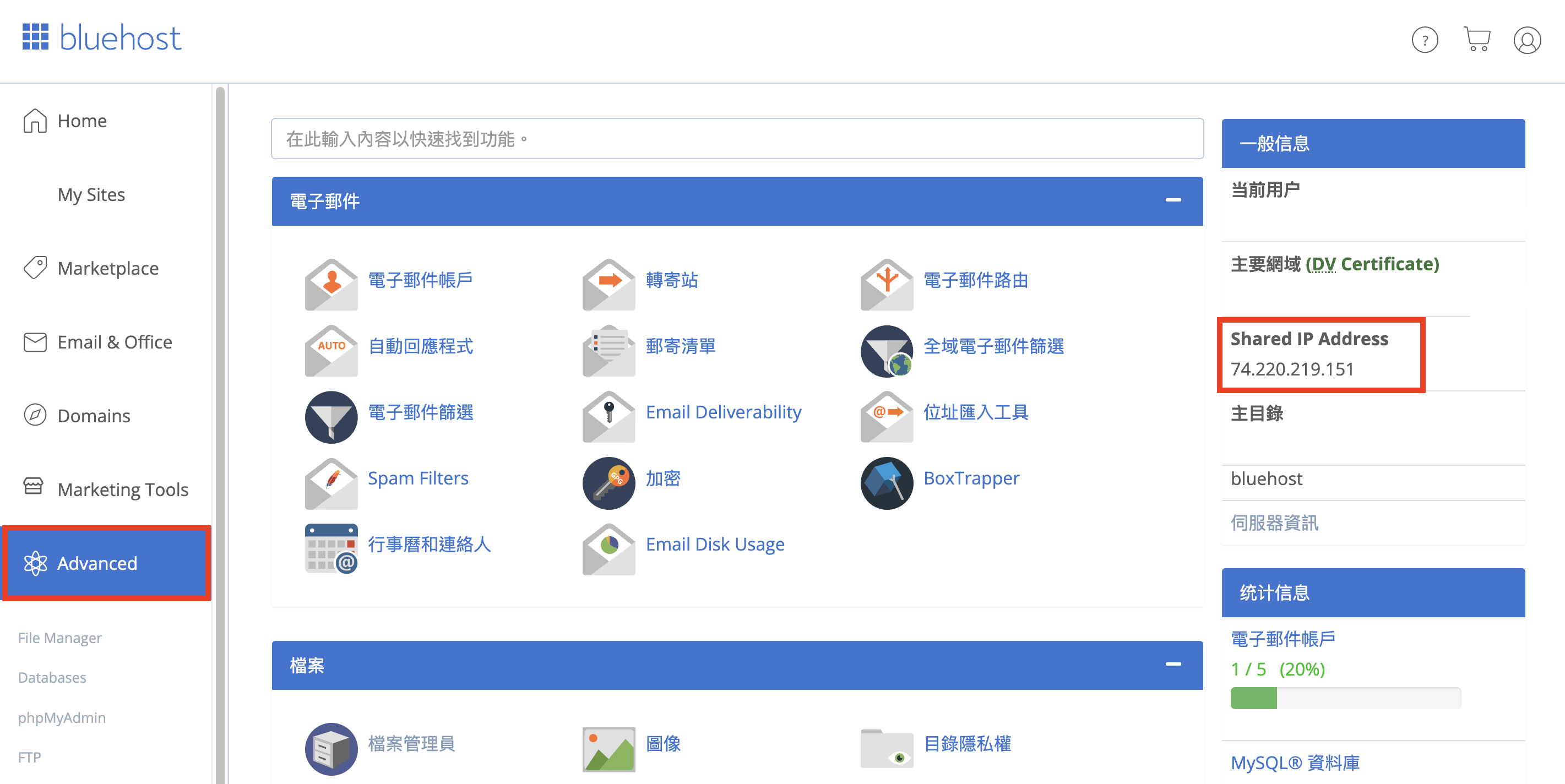Open the shopping cart icon

pos(1476,40)
